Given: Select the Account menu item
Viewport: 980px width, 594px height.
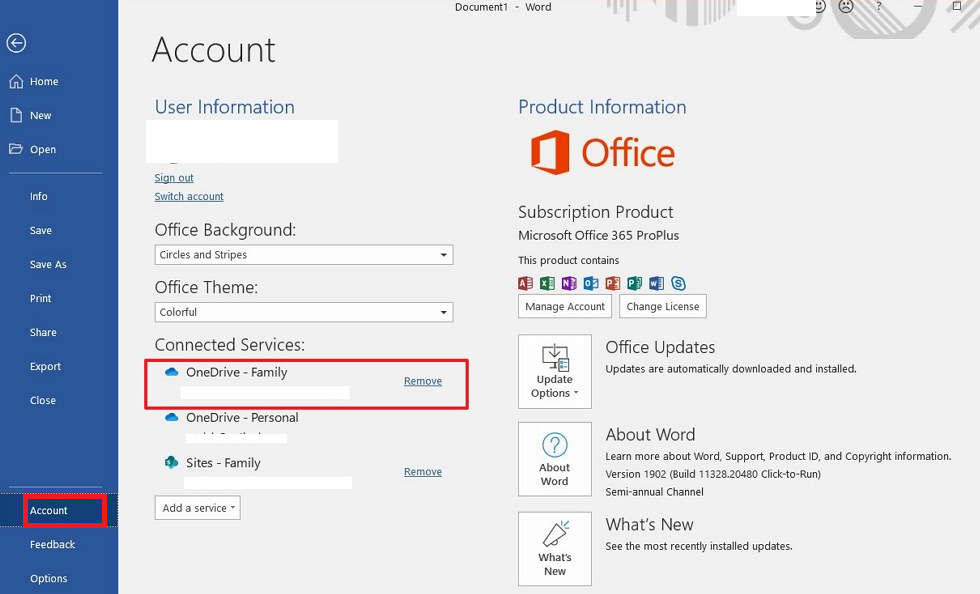Looking at the screenshot, I should pyautogui.click(x=59, y=510).
